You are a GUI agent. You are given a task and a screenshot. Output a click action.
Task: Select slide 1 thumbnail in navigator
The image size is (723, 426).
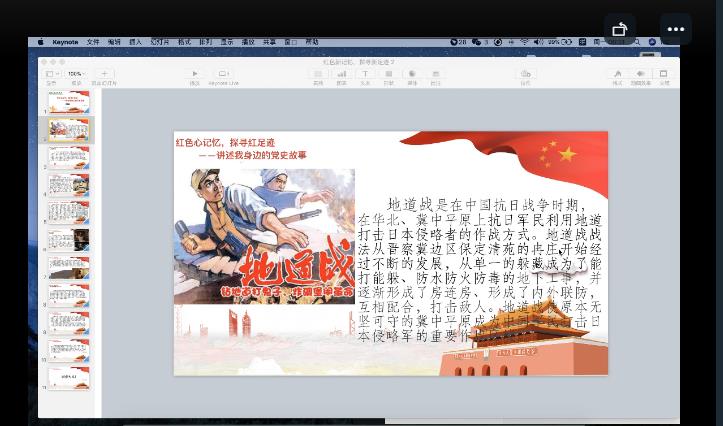pyautogui.click(x=69, y=102)
